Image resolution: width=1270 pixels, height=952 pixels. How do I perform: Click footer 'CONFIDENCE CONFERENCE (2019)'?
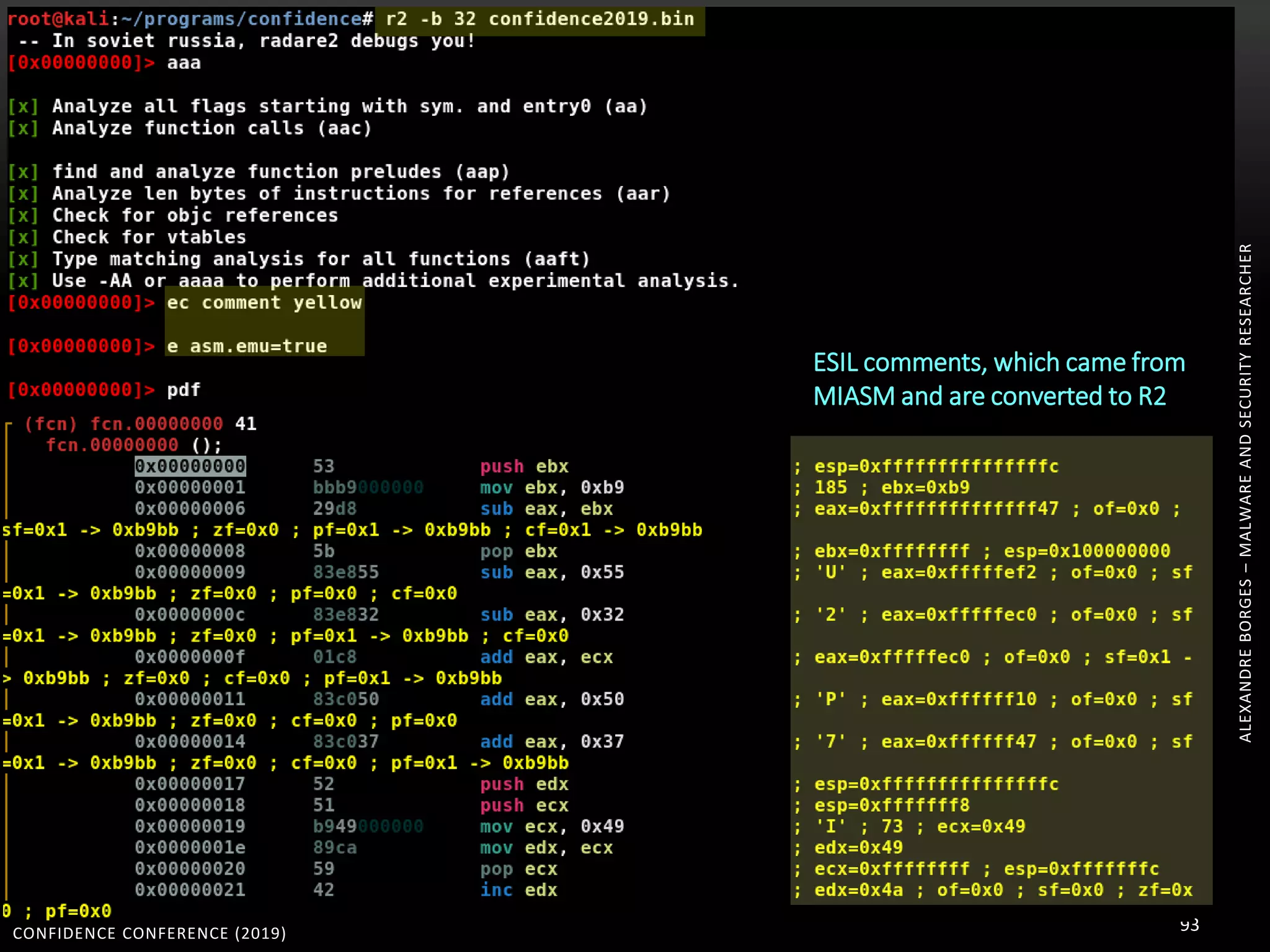(x=149, y=933)
